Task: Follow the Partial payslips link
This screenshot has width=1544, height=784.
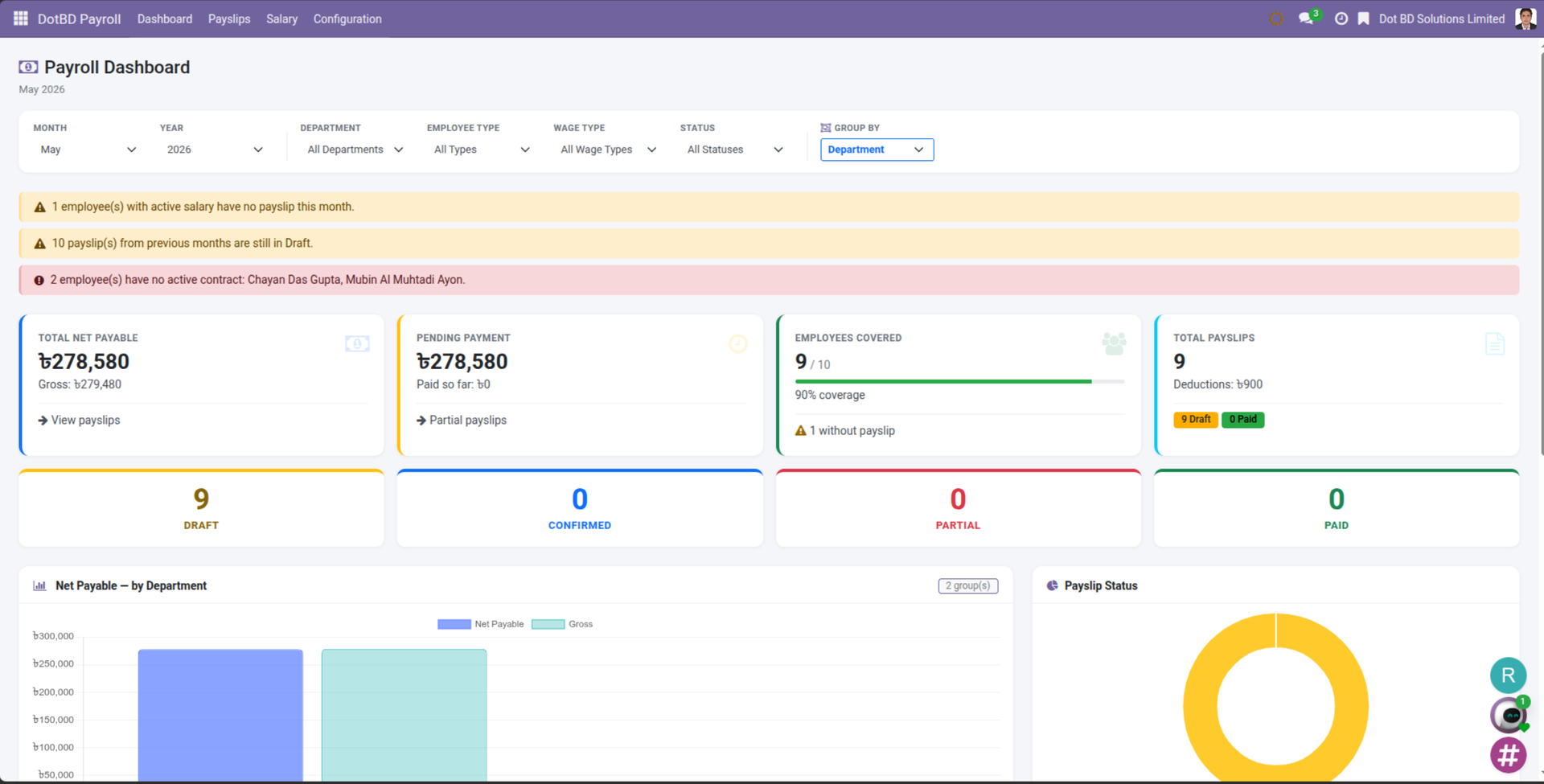Action: click(462, 421)
